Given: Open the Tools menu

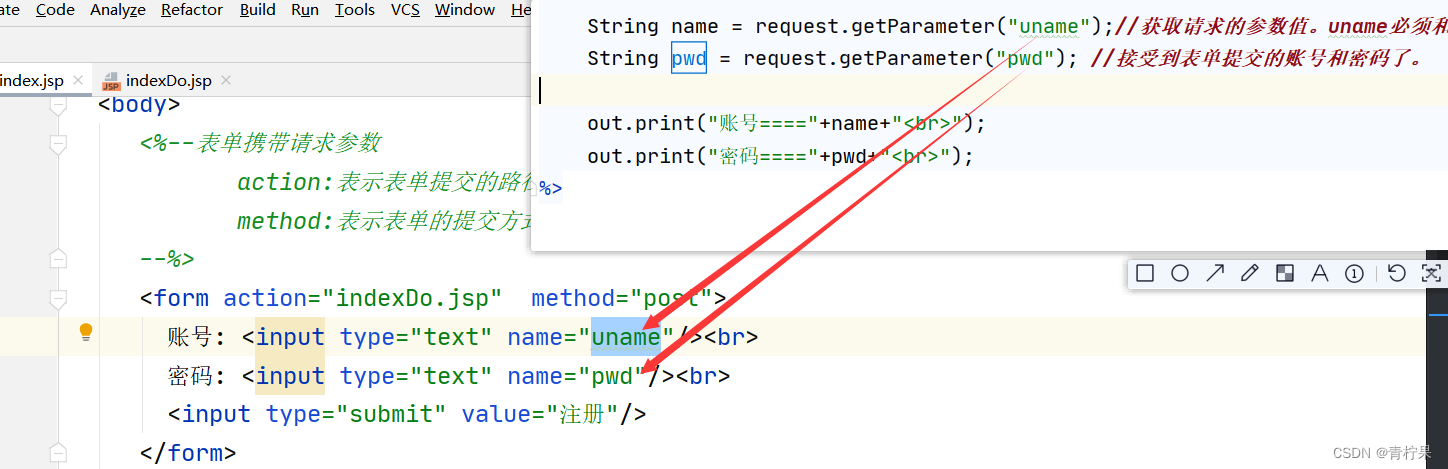Looking at the screenshot, I should (355, 10).
